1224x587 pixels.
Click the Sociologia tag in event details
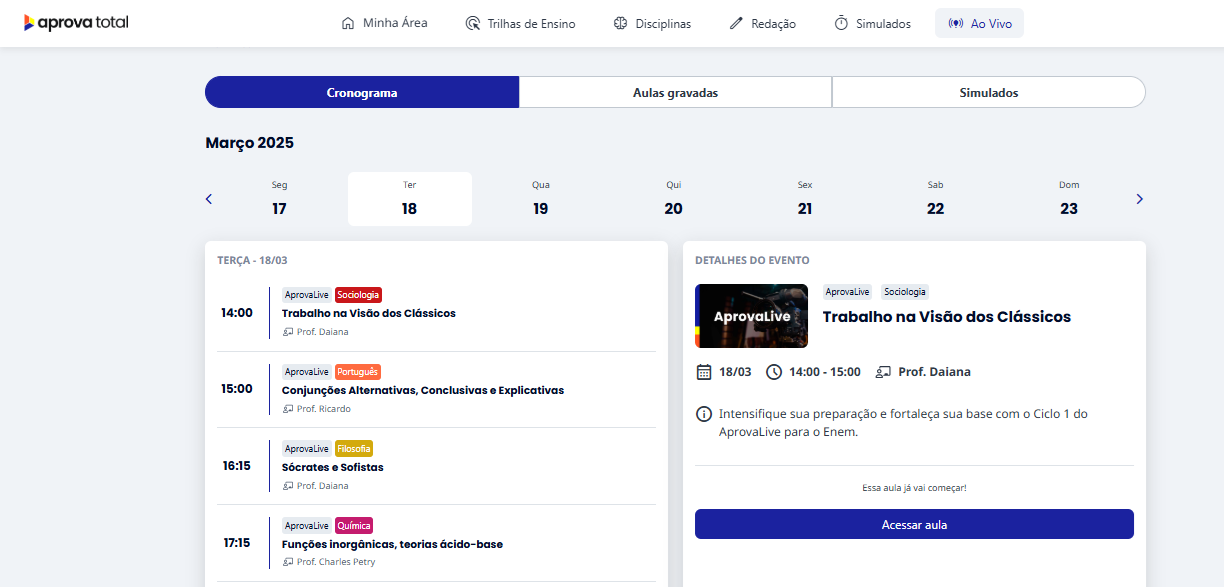(905, 292)
